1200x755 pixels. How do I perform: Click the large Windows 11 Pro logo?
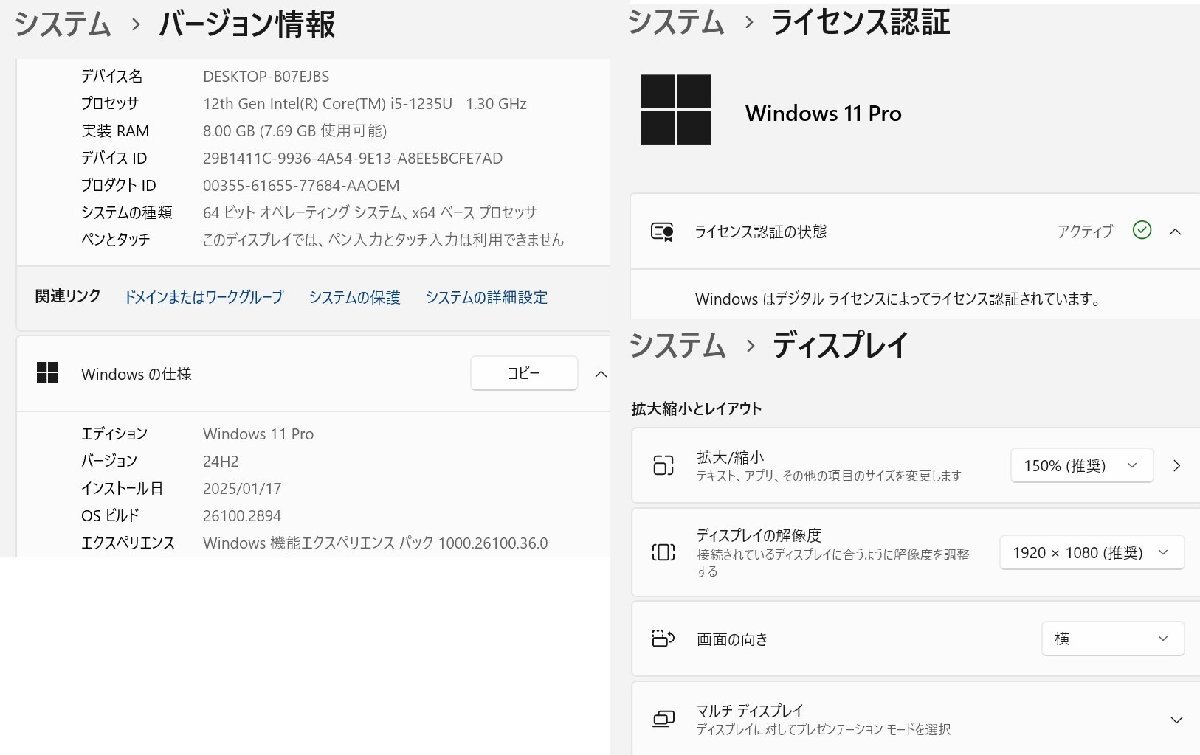(676, 109)
